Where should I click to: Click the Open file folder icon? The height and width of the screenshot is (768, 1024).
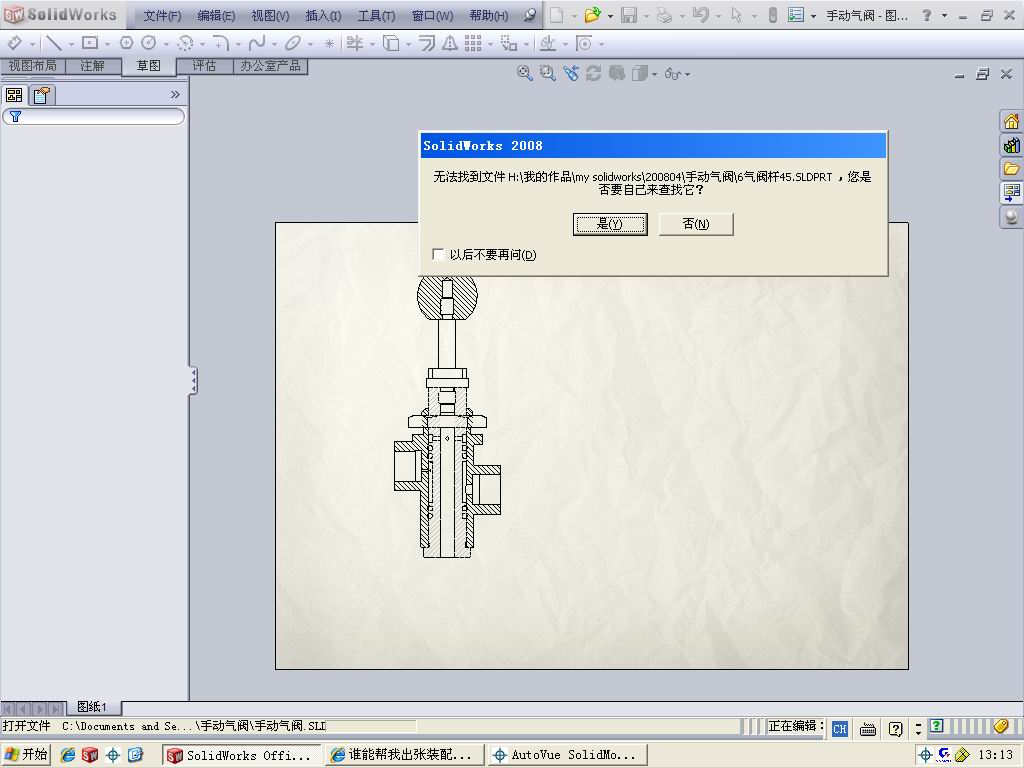[592, 14]
